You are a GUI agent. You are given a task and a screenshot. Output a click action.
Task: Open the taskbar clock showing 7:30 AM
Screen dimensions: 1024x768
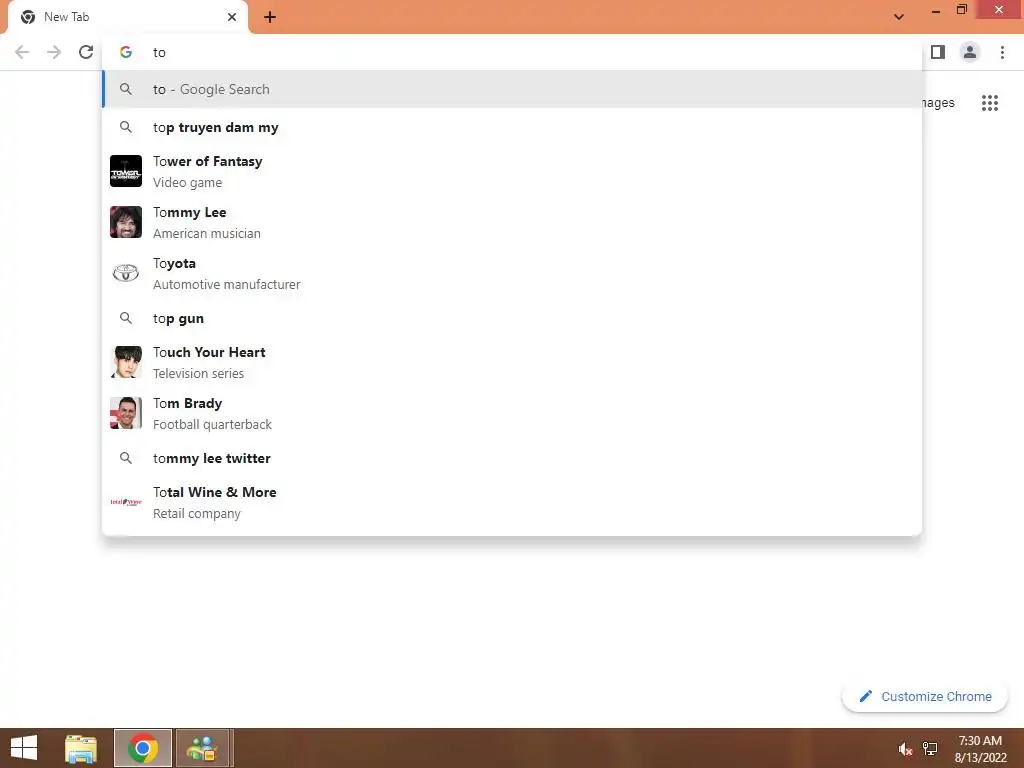[980, 749]
